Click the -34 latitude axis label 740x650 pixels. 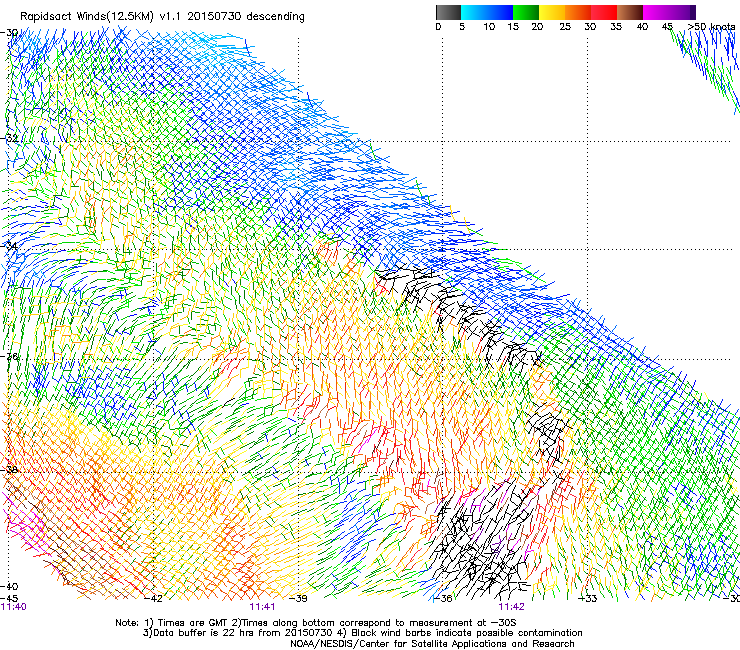(x=9, y=246)
